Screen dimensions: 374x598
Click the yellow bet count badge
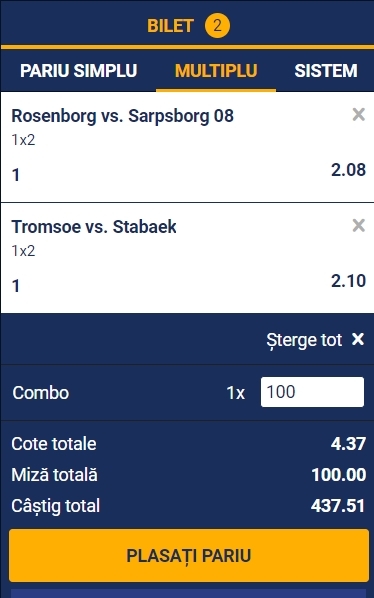point(217,26)
